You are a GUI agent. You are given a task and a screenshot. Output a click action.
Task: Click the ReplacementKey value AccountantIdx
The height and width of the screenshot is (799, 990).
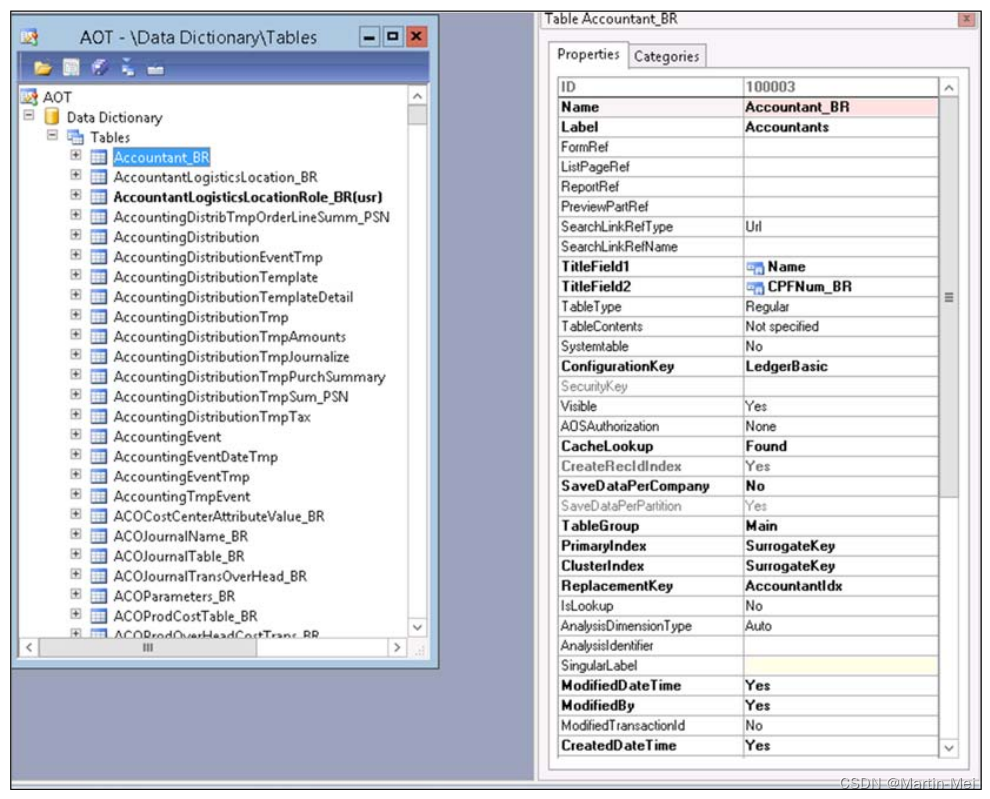[840, 586]
